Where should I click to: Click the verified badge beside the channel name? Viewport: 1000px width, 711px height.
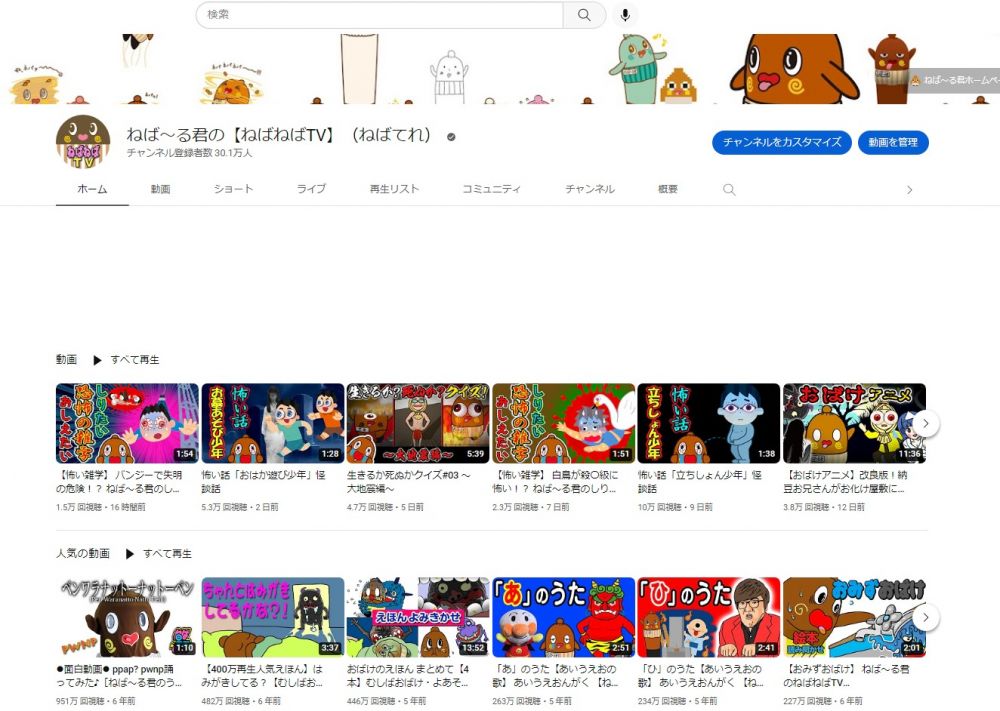[451, 136]
